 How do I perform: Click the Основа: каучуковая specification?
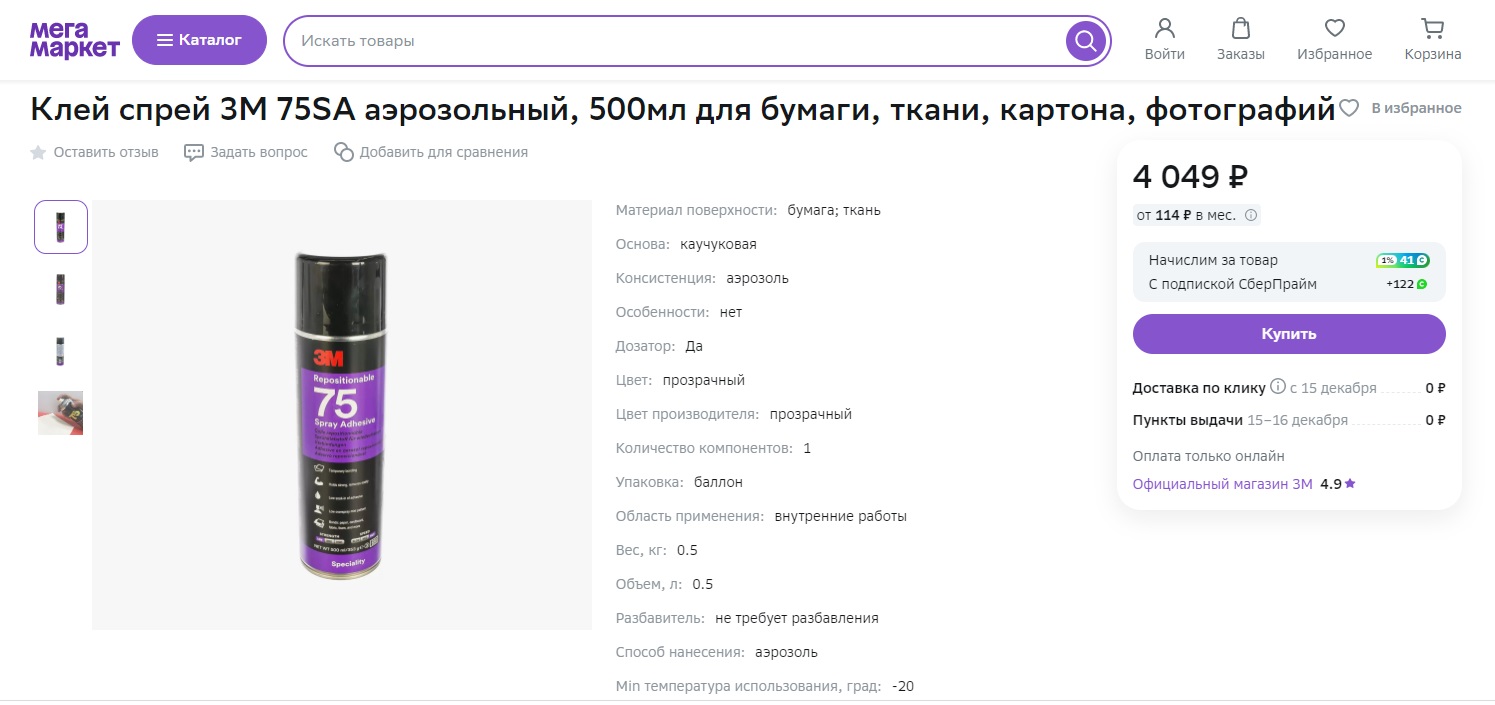click(686, 244)
